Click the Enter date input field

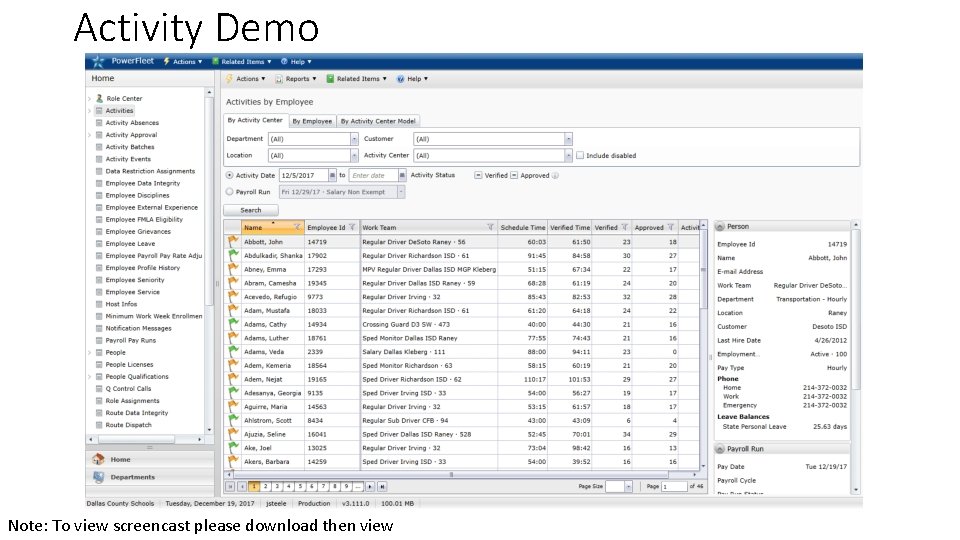pos(373,176)
